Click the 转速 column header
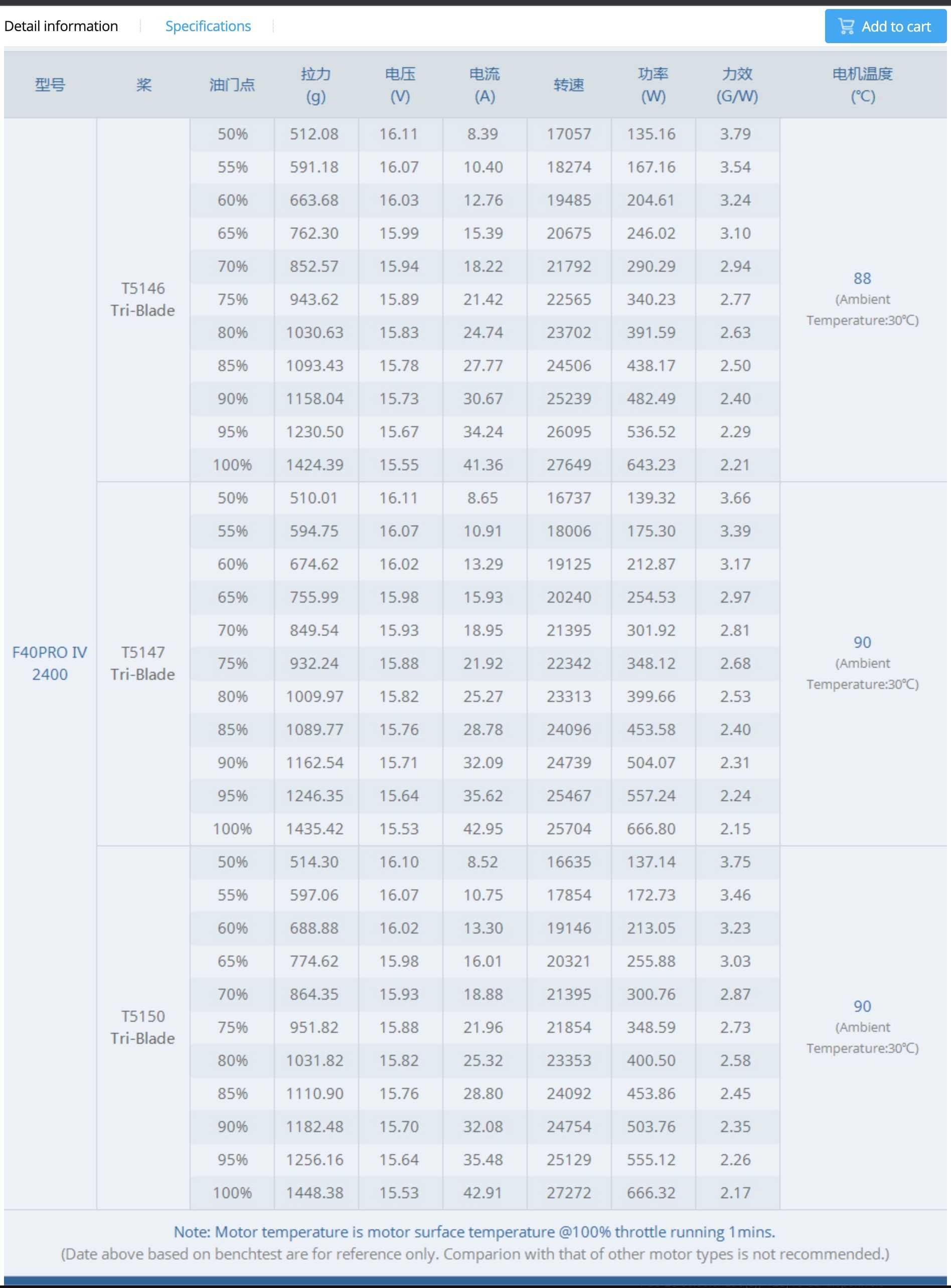The image size is (951, 1288). point(569,85)
